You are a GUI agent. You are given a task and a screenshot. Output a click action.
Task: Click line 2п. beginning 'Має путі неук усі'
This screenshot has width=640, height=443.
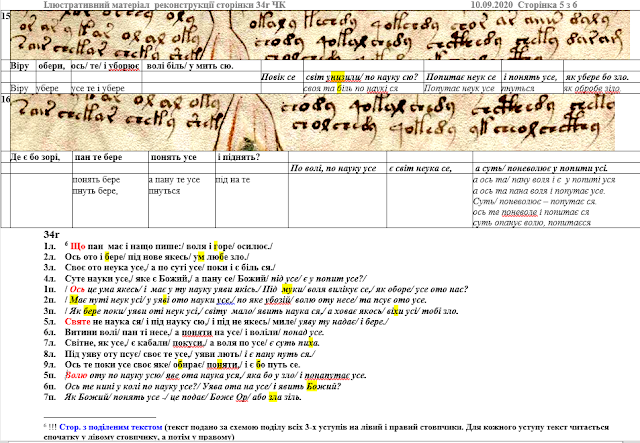click(246, 301)
